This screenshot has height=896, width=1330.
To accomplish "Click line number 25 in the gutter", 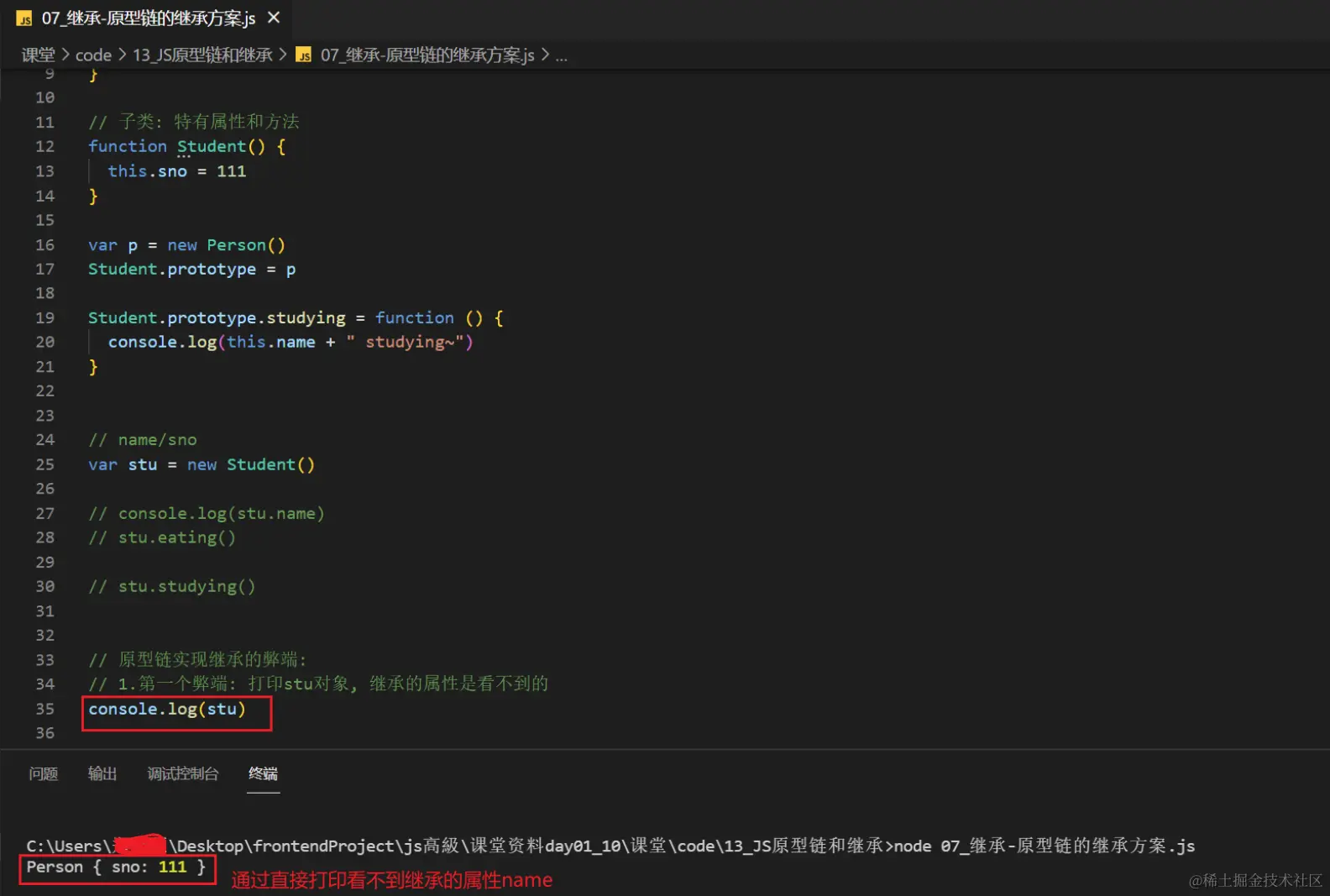I will [45, 464].
